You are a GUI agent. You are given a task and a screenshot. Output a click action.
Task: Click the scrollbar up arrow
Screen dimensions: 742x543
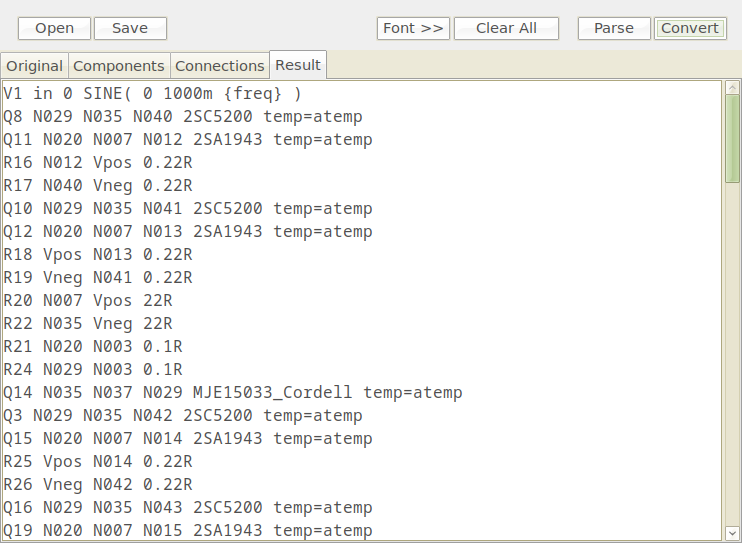[732, 88]
